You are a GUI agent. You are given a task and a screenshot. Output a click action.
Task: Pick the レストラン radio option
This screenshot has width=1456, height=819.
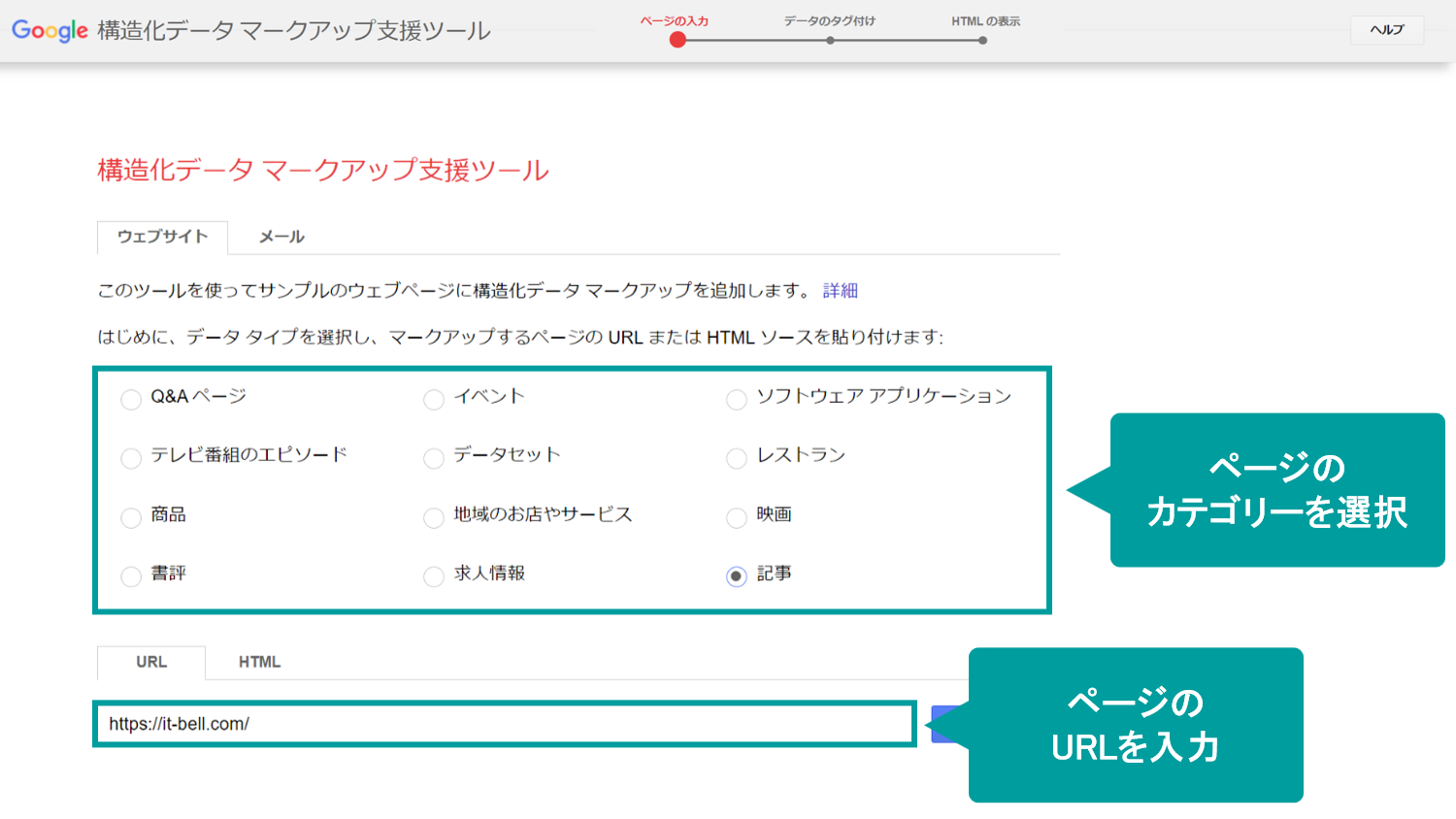737,458
